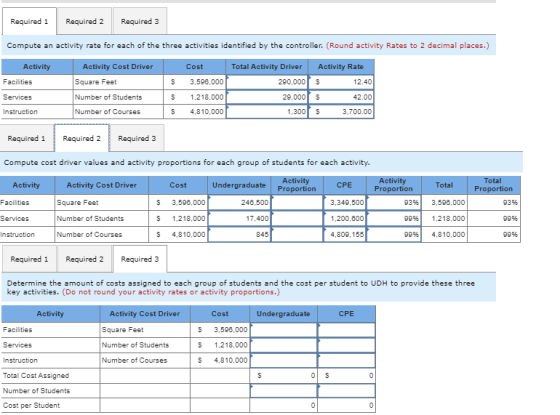This screenshot has width=560, height=415.
Task: Edit Services total activity driver 29,000 field
Action: [x=267, y=97]
